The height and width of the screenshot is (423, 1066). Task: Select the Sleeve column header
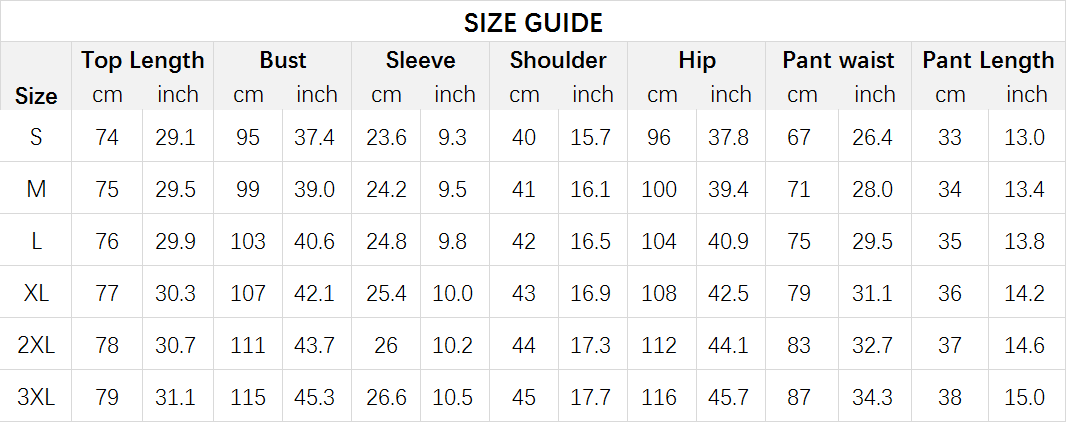click(x=420, y=60)
